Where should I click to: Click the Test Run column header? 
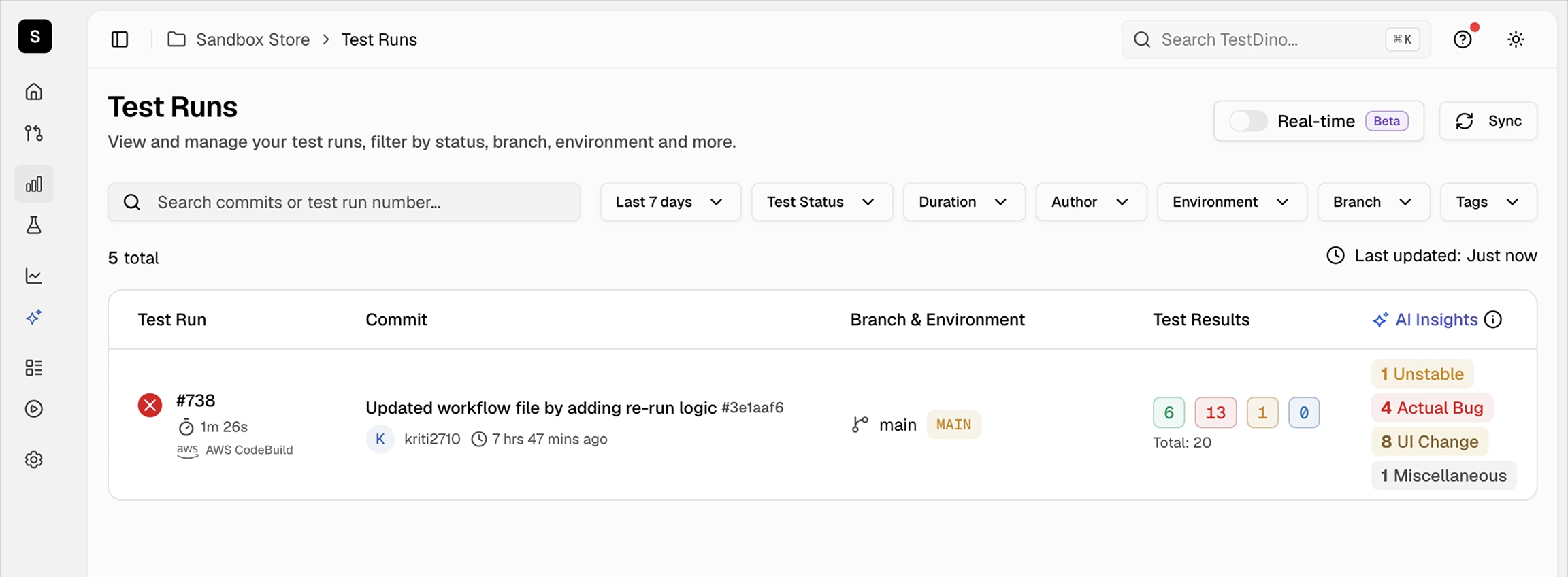[x=172, y=320]
